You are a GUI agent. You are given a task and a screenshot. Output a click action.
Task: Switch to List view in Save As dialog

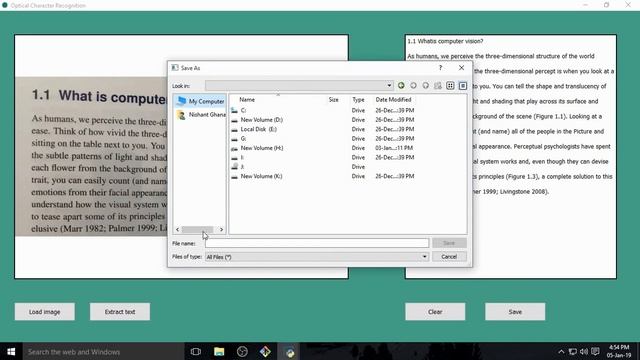pos(450,85)
